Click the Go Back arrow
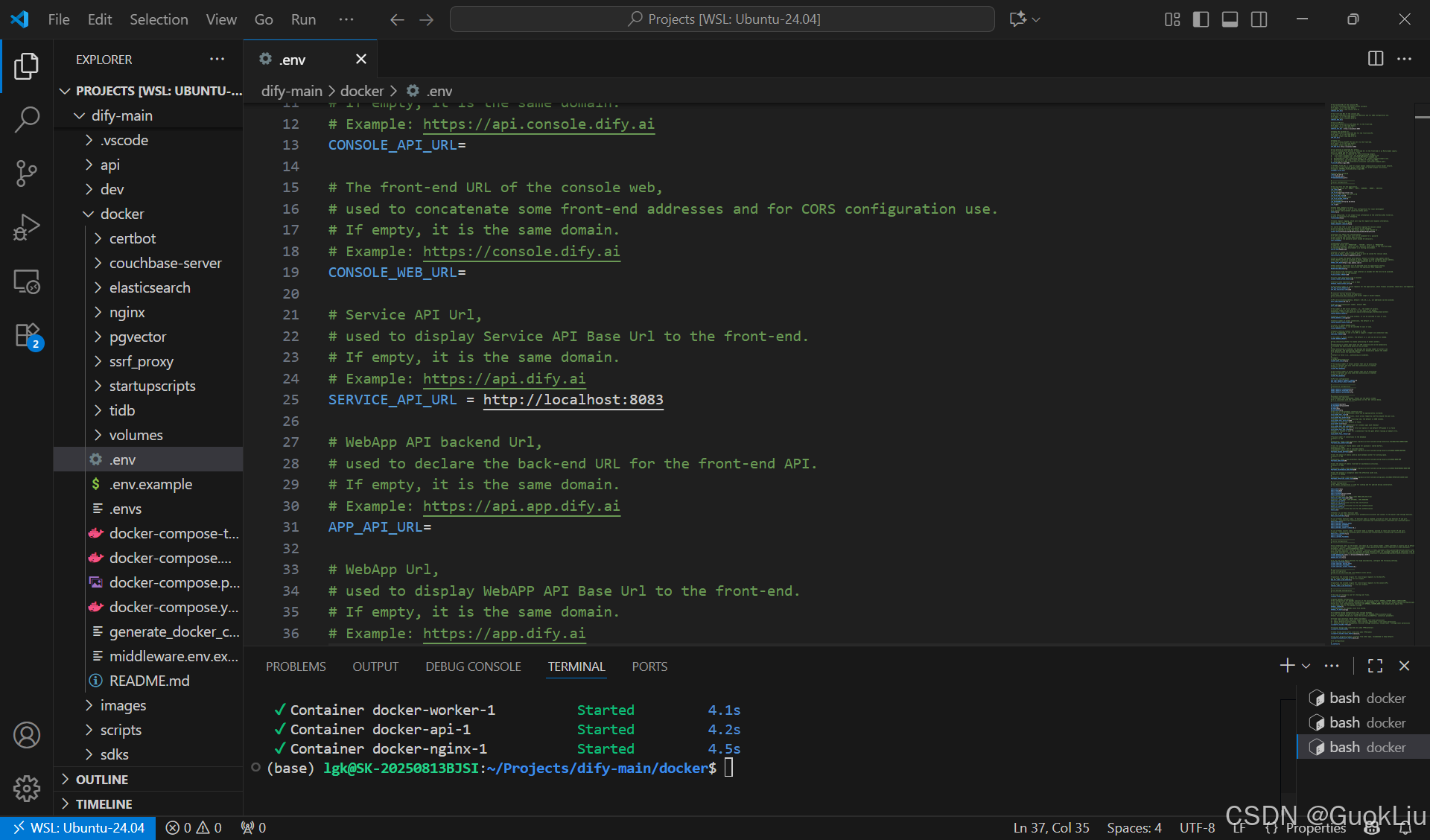This screenshot has width=1430, height=840. [x=397, y=19]
